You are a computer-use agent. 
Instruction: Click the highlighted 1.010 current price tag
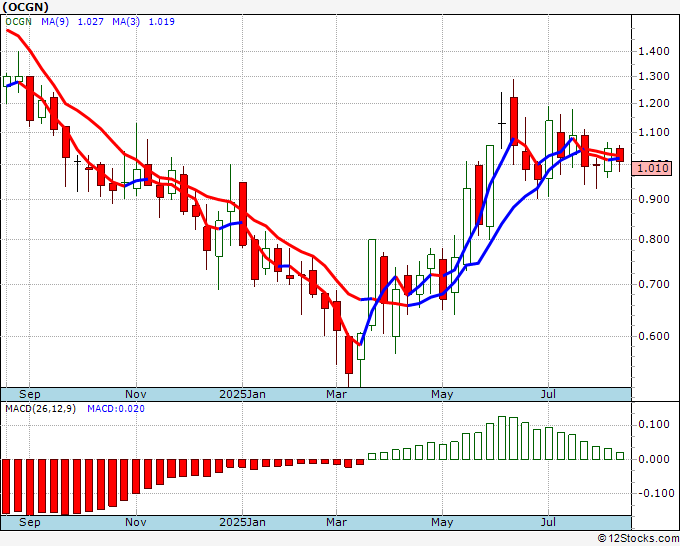click(x=652, y=168)
